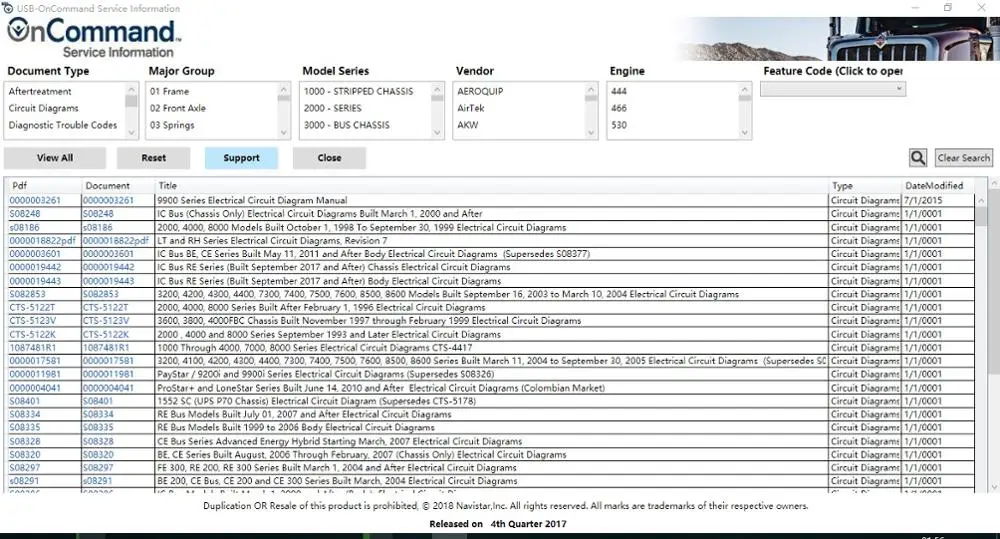The height and width of the screenshot is (539, 1000).
Task: Sort by the Pdf column header
Action: pos(20,186)
